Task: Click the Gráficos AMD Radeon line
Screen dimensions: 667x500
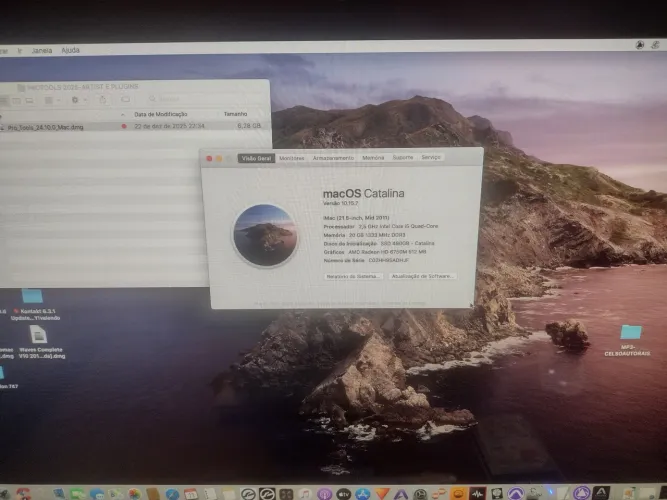Action: [x=375, y=252]
